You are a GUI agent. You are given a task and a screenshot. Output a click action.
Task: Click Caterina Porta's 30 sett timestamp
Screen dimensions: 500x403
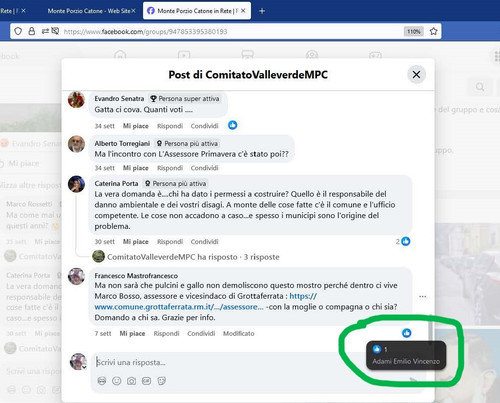click(104, 242)
